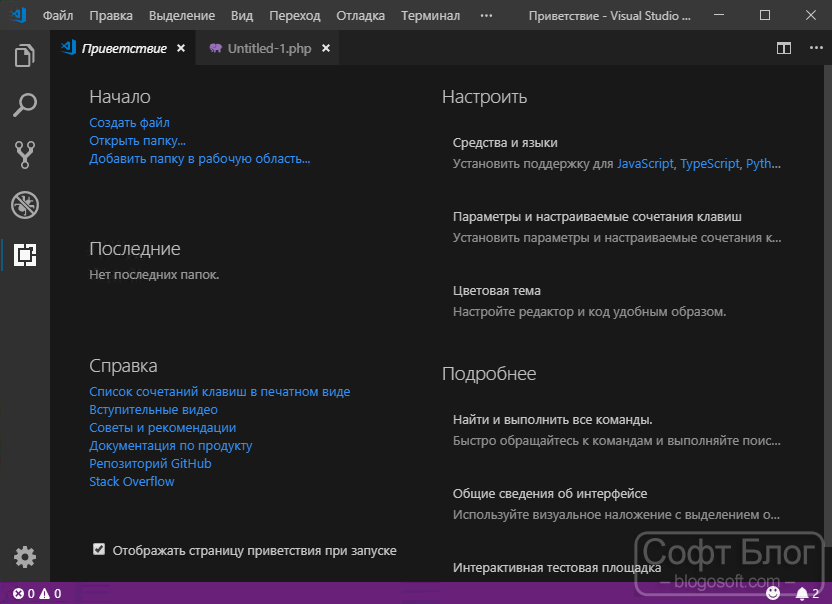Screen dimensions: 832x604
Task: Switch to the Приветствие tab
Action: [123, 48]
